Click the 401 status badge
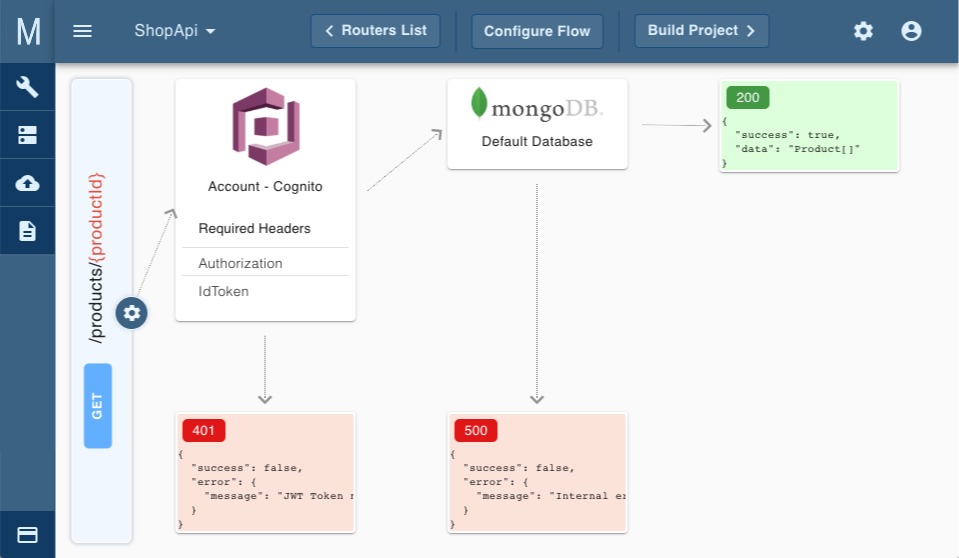 [x=204, y=430]
